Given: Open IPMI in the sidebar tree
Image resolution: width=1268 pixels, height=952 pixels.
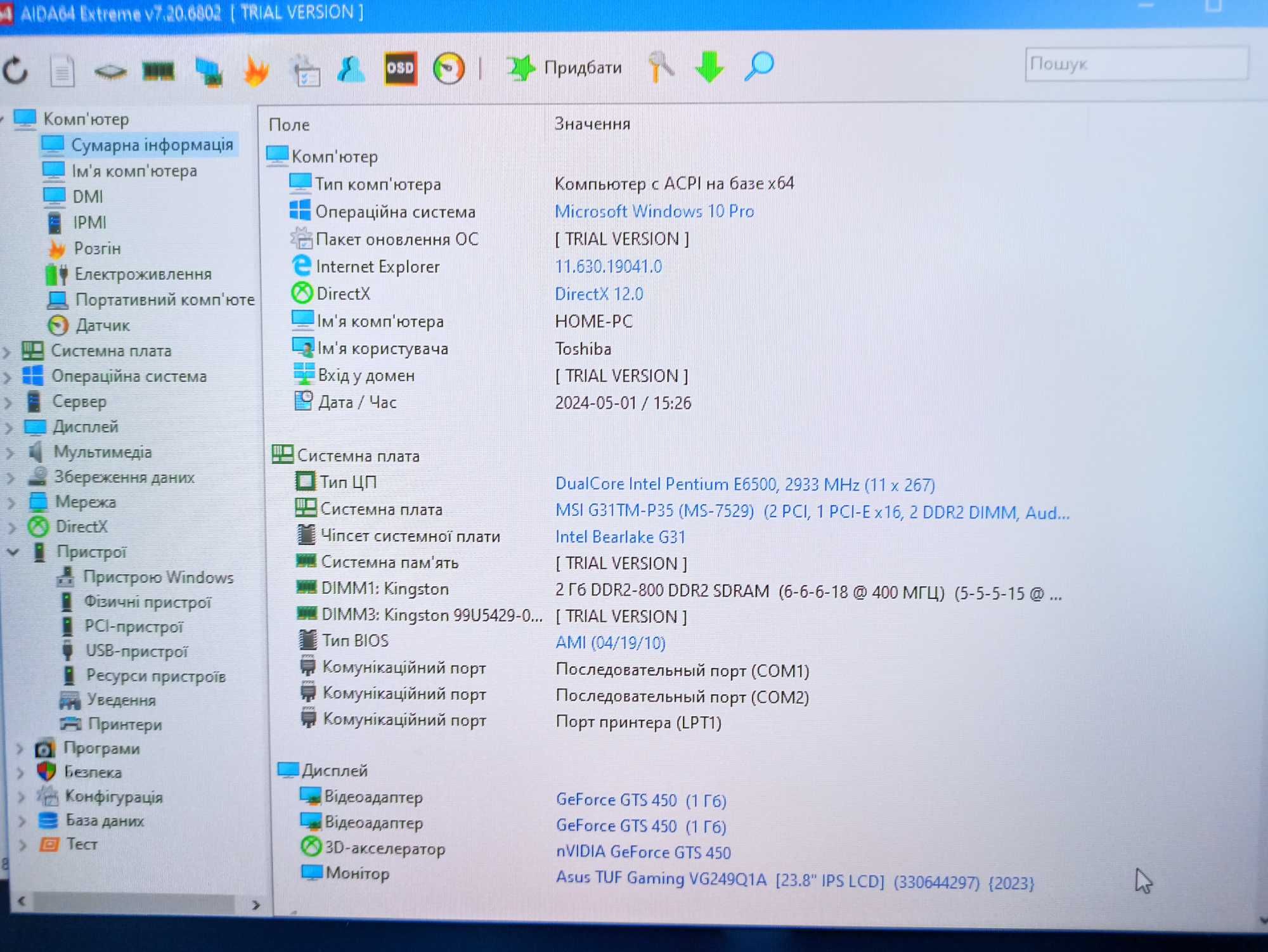Looking at the screenshot, I should click(x=89, y=222).
